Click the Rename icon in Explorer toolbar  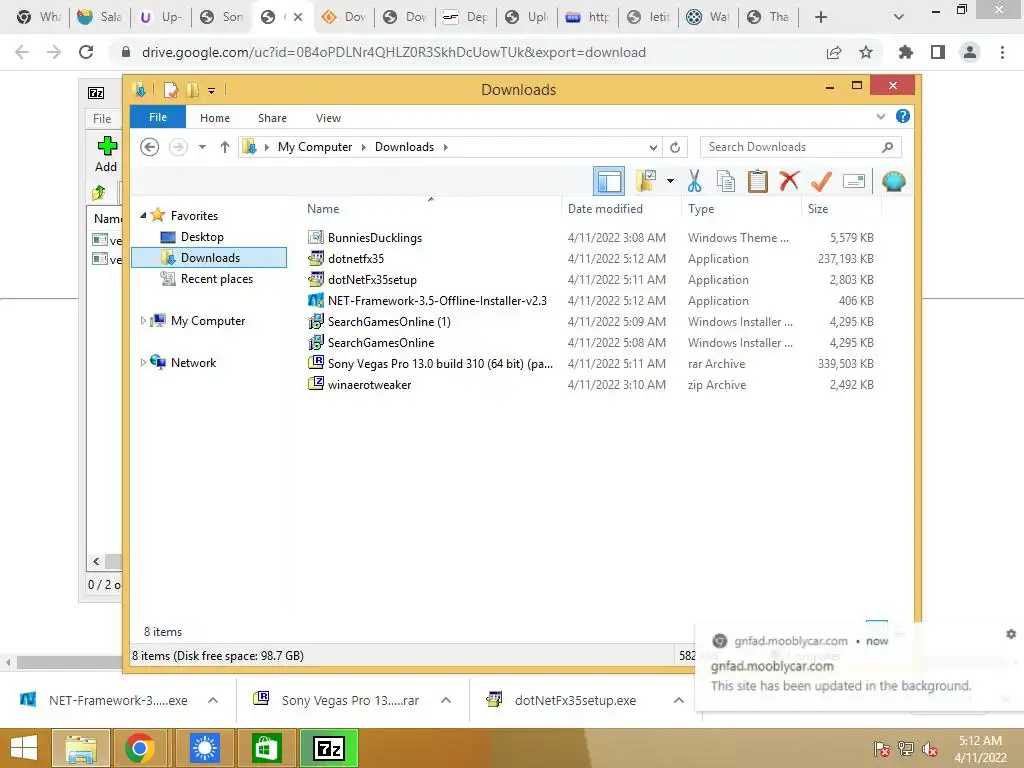tap(854, 181)
